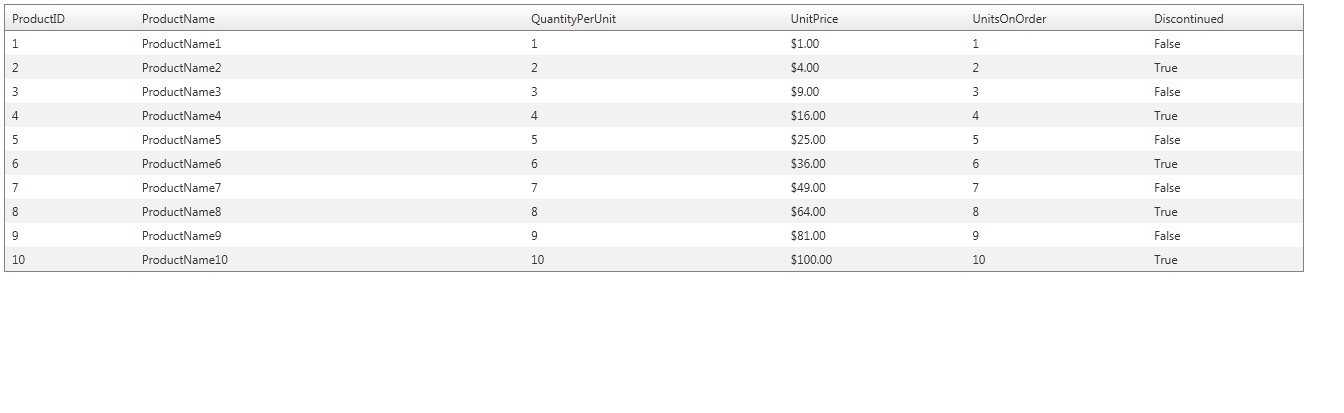The image size is (1344, 413).
Task: Sort by the ProductID column header
Action: 38,19
